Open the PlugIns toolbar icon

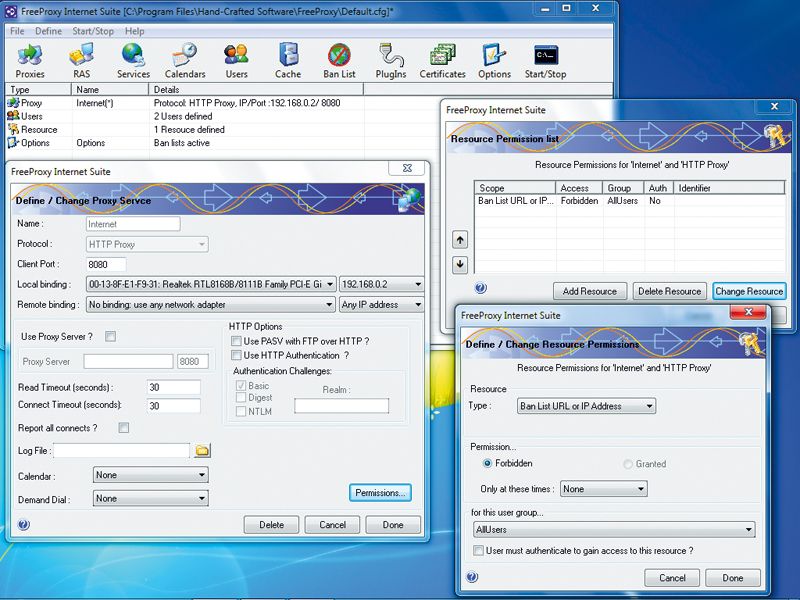click(391, 61)
